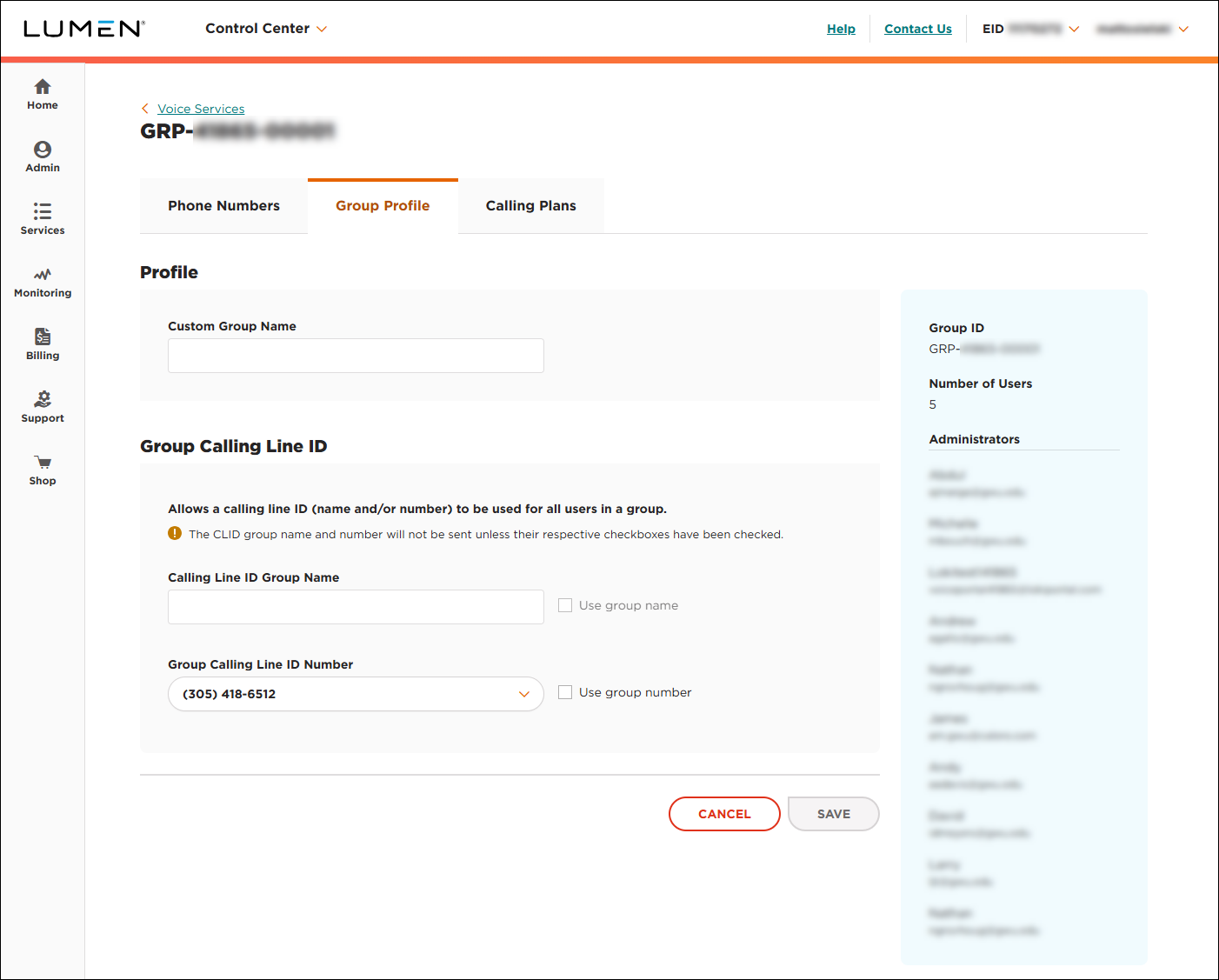Open the Shop cart icon
The image size is (1219, 980).
pos(42,468)
